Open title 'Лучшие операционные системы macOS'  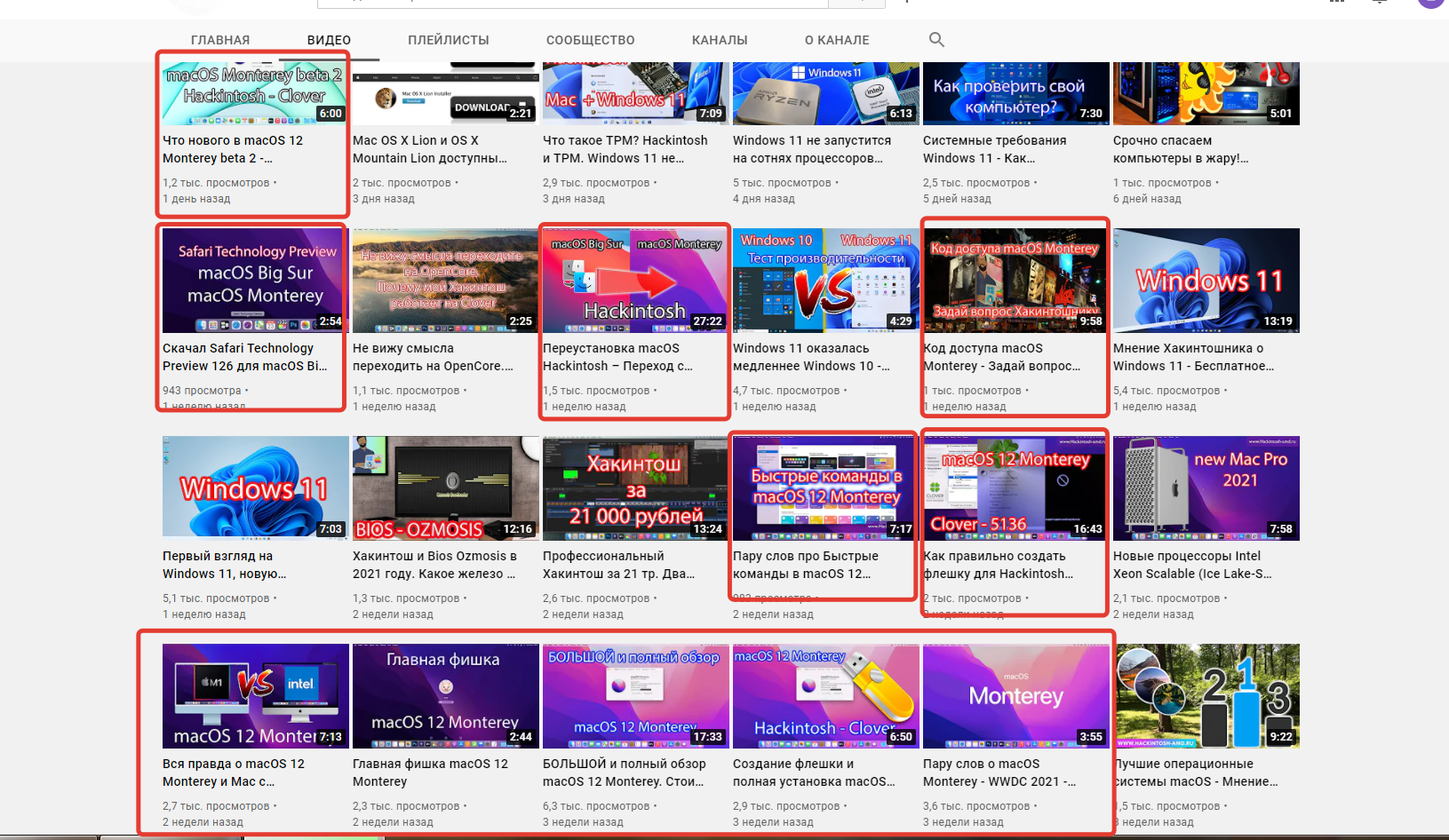coord(1196,773)
